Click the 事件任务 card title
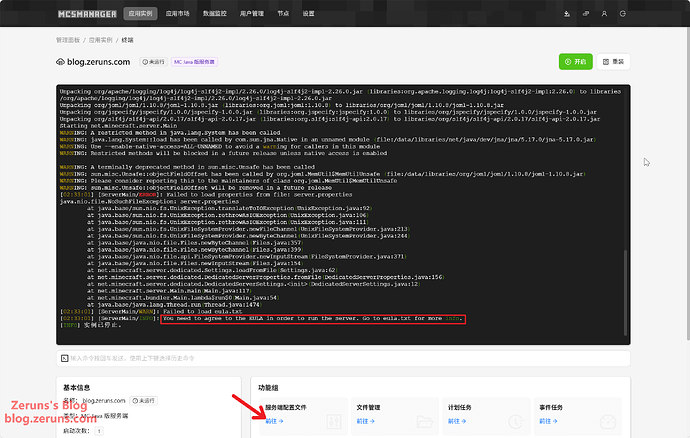The height and width of the screenshot is (438, 690). pos(551,408)
